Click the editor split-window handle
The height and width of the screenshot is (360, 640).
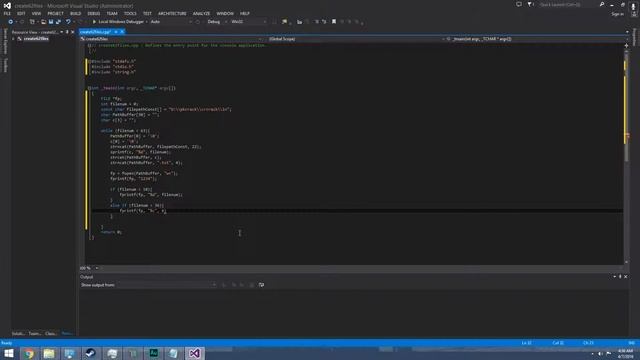[627, 45]
